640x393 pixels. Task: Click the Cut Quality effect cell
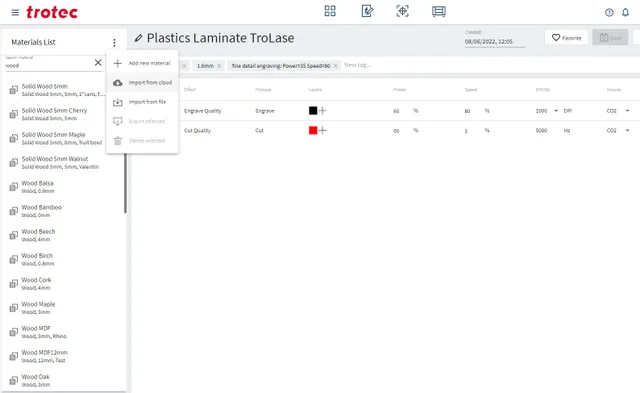point(197,131)
